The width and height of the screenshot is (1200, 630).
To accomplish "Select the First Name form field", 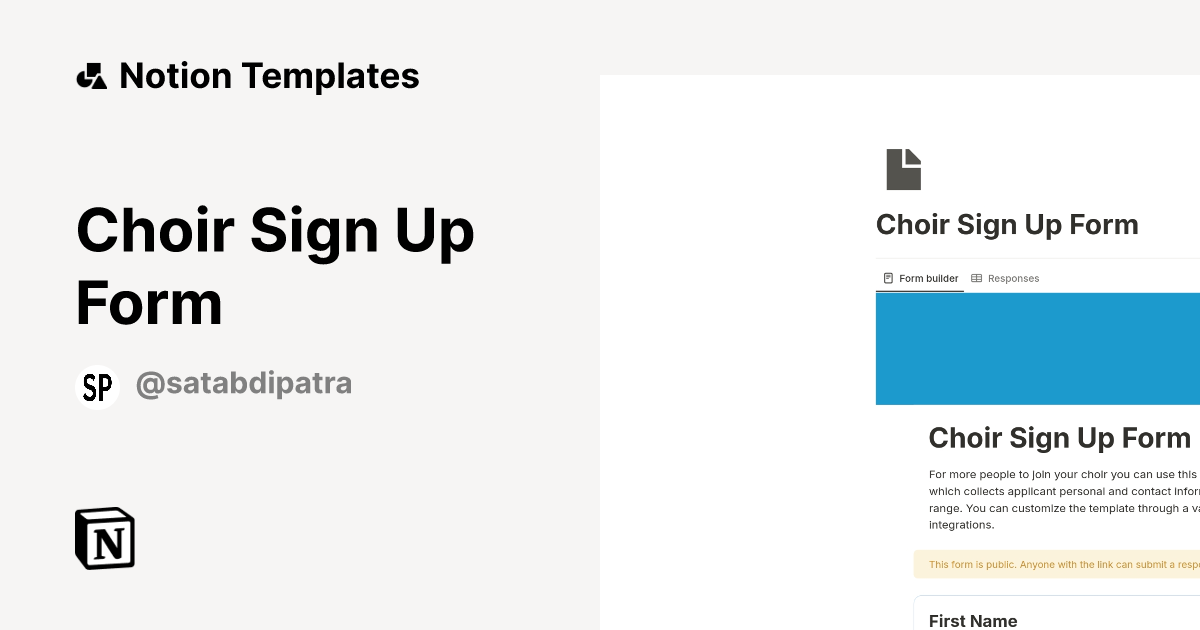I will [x=973, y=621].
